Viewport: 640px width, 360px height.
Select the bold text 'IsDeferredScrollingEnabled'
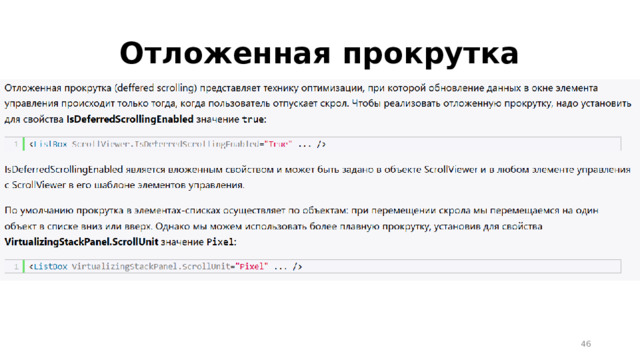(x=130, y=119)
